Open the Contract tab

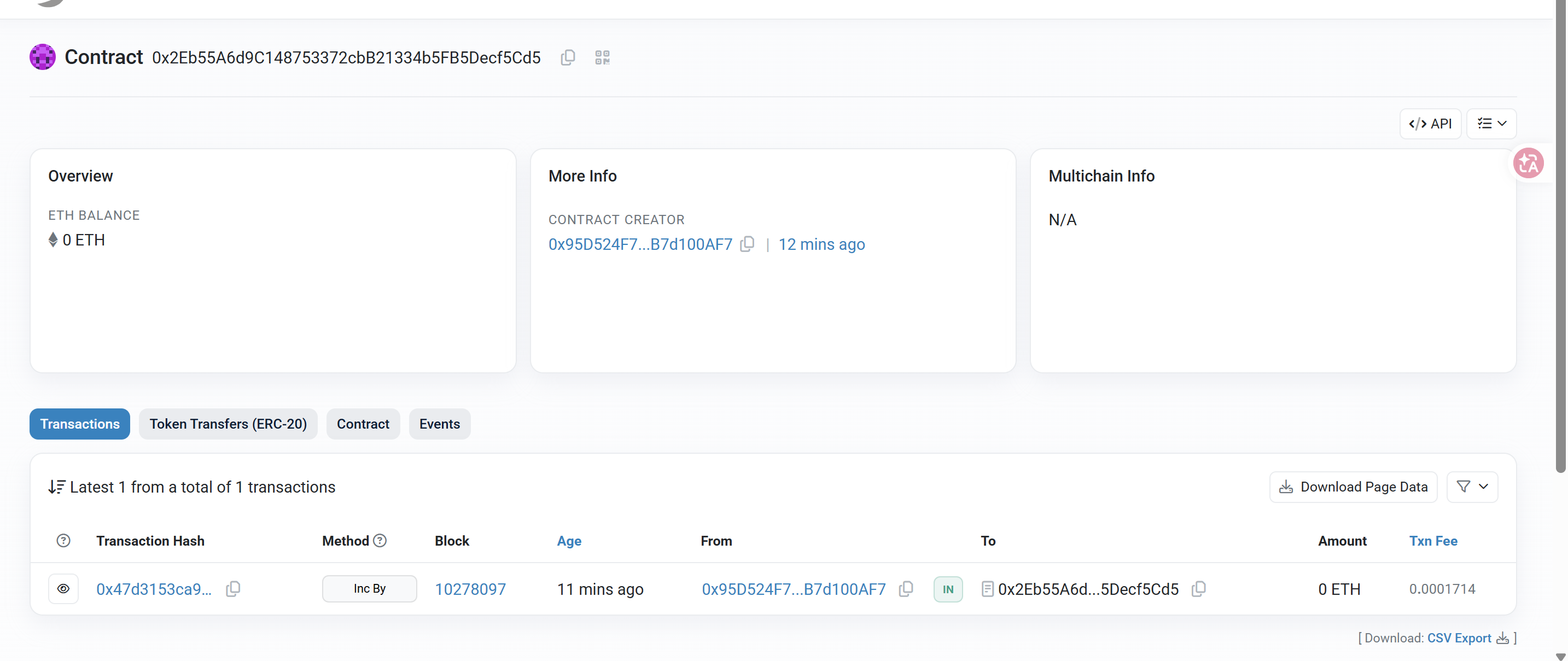pyautogui.click(x=363, y=424)
